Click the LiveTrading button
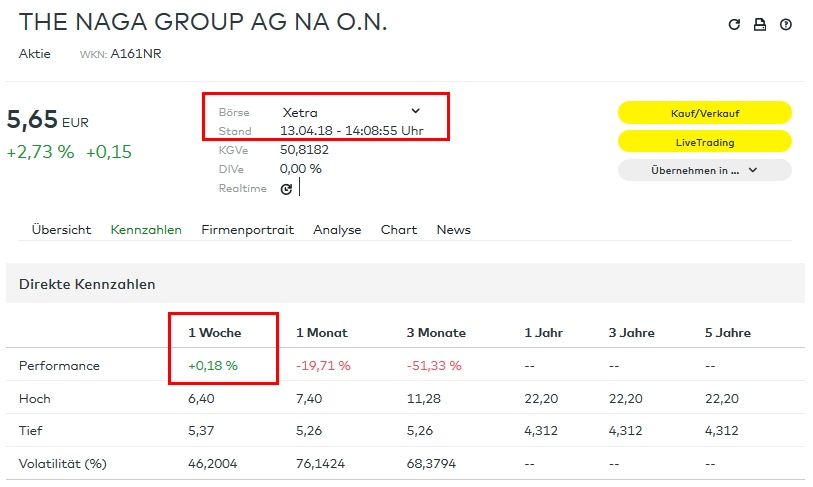Viewport: 813px width, 487px height. point(704,141)
